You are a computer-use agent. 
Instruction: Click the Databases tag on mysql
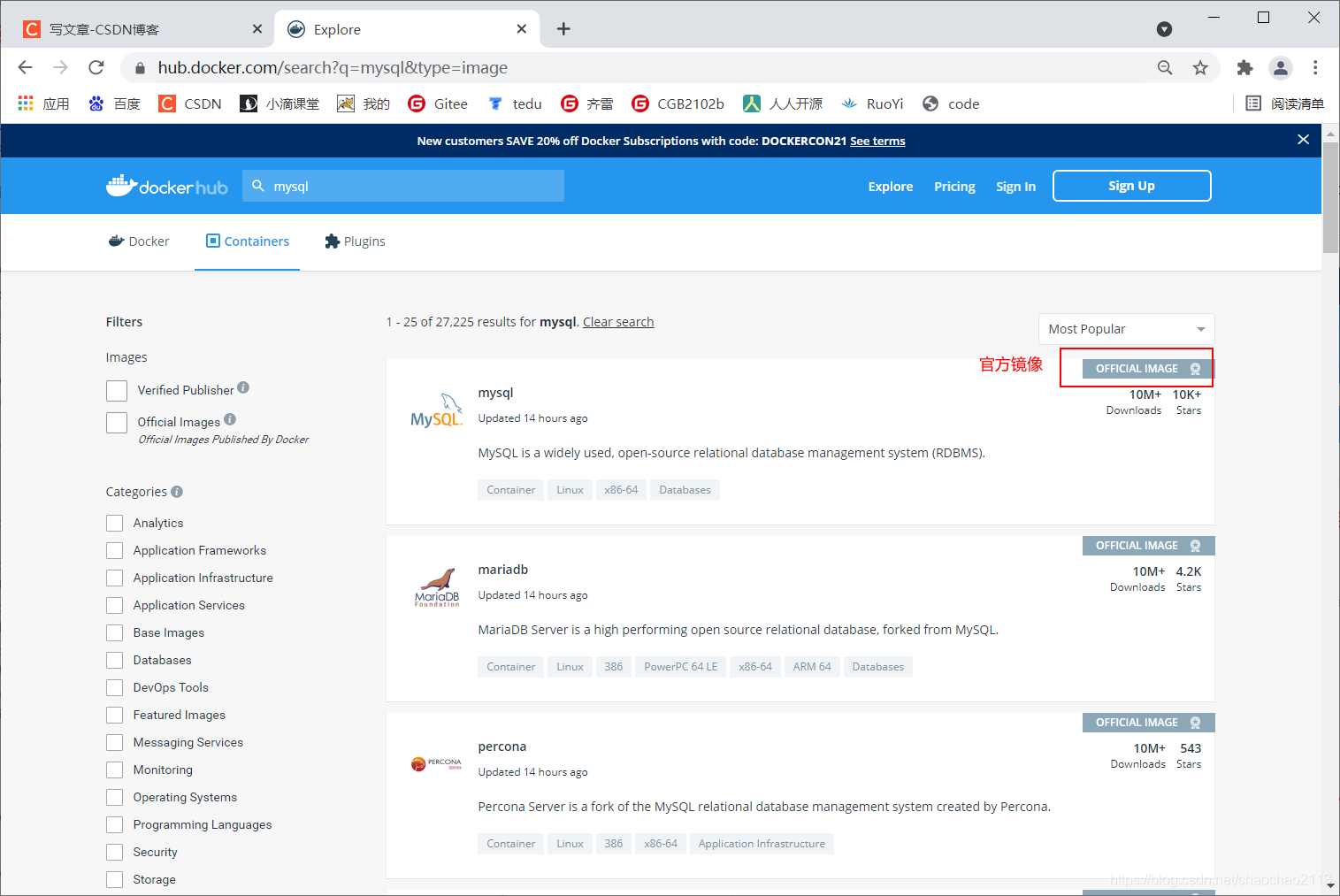[x=685, y=490]
